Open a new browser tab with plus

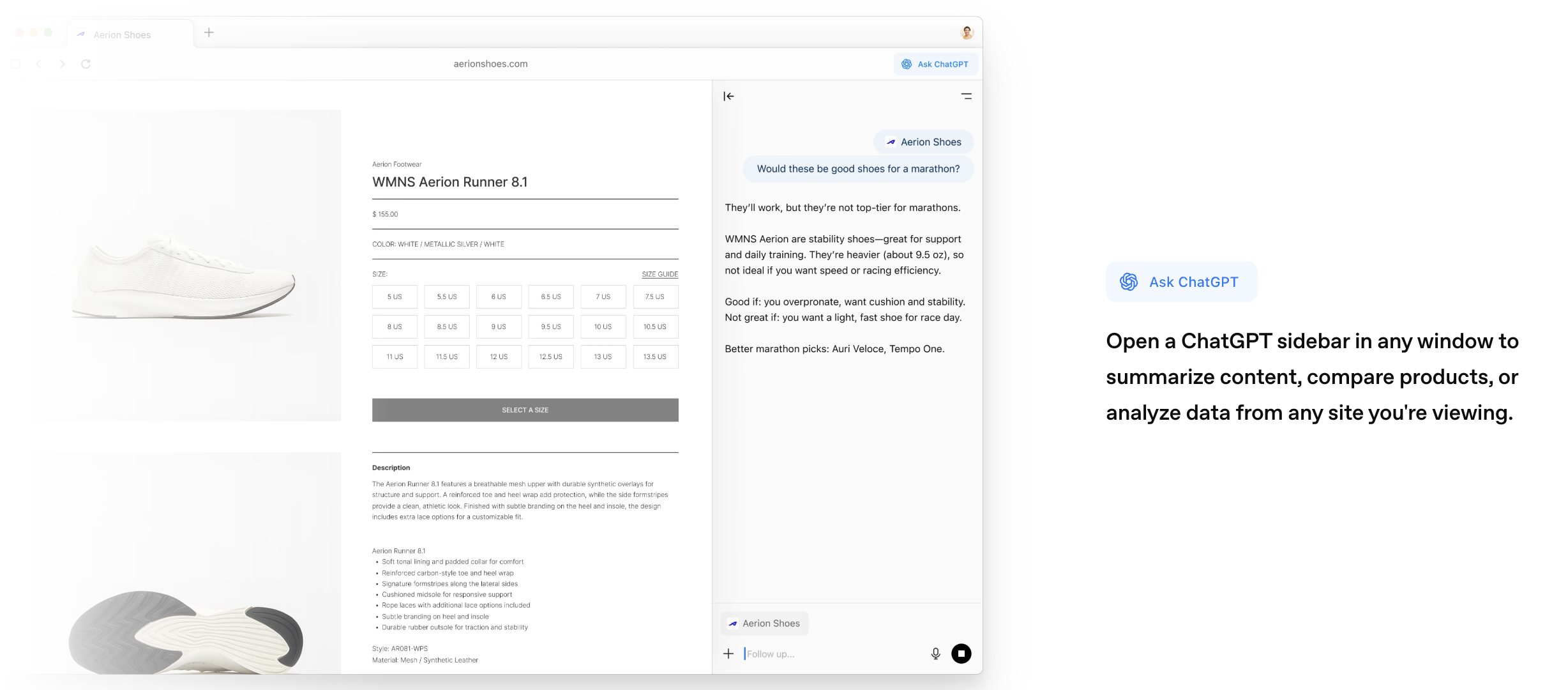209,33
